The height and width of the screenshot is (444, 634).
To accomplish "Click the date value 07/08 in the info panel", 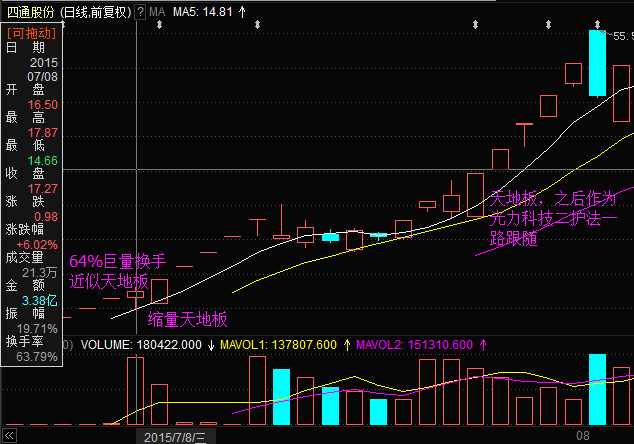I will pos(42,76).
